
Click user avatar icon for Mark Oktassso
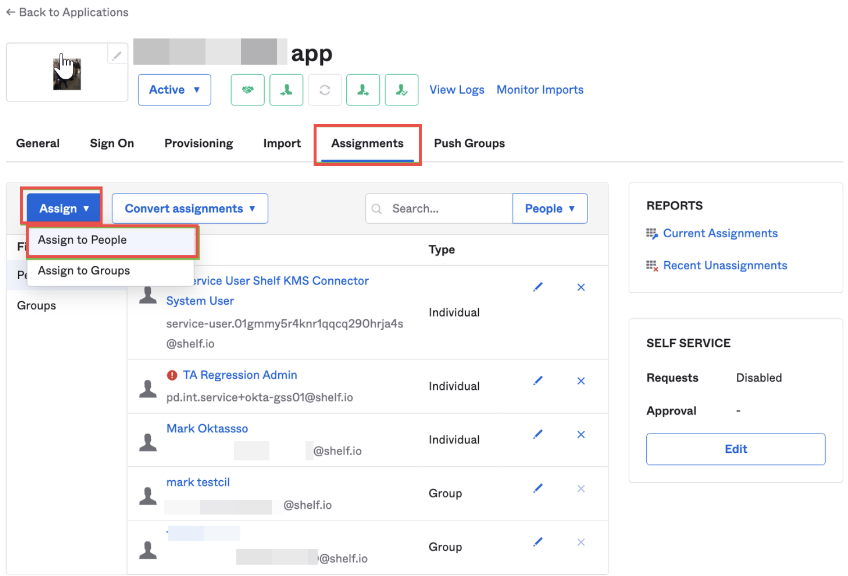148,442
